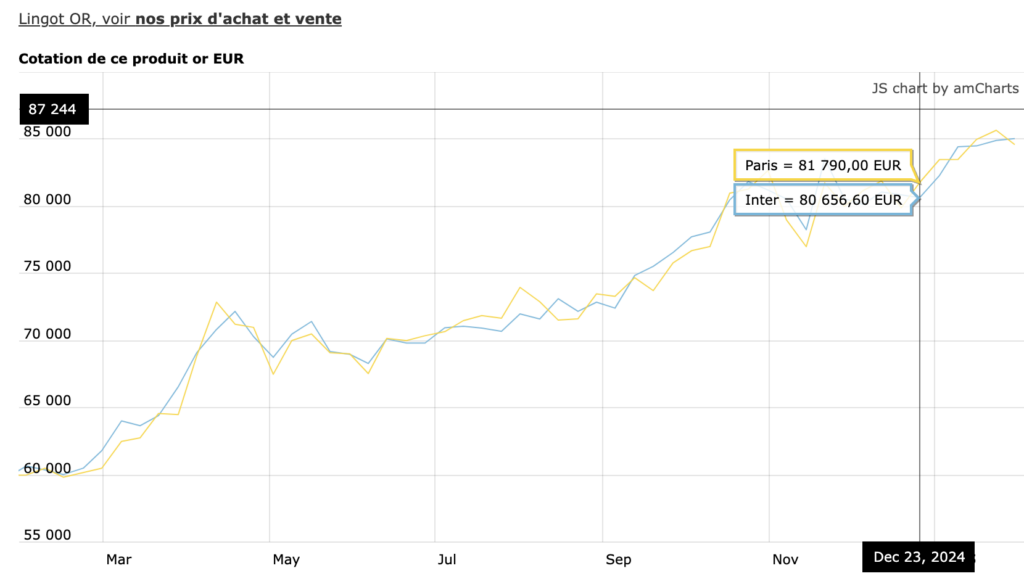The height and width of the screenshot is (576, 1024).
Task: Select the Mar label on the time axis
Action: [x=119, y=559]
